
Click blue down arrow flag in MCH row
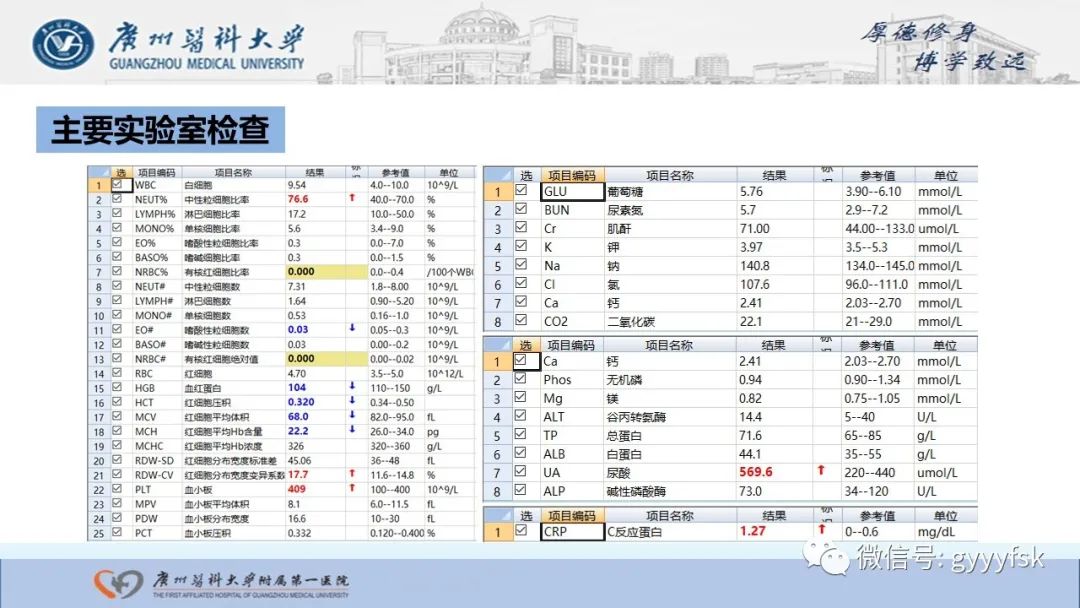352,430
